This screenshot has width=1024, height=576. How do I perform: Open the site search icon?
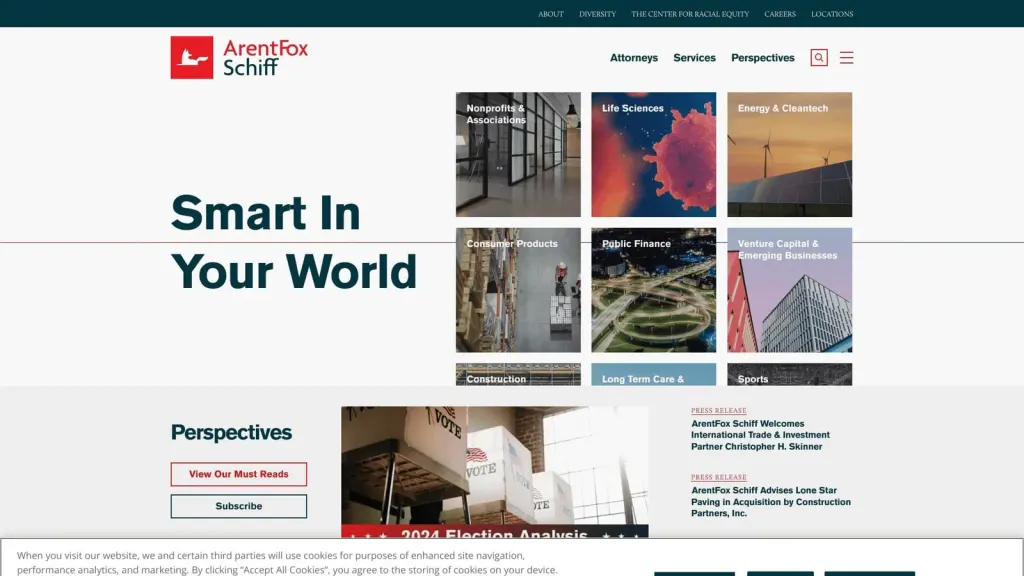click(819, 57)
